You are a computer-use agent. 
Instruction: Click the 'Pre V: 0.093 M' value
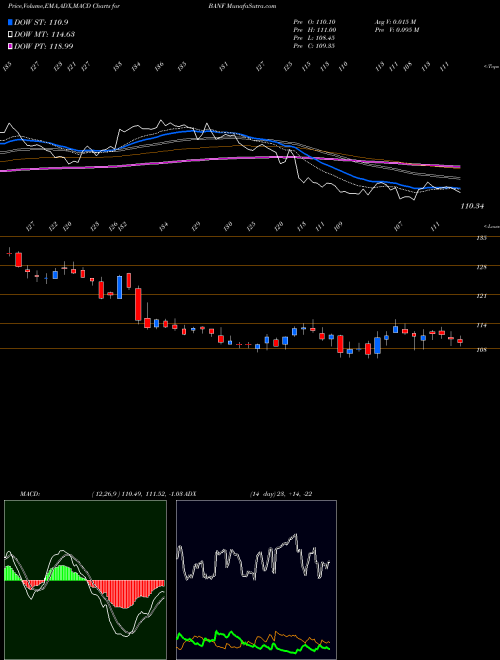(x=396, y=30)
